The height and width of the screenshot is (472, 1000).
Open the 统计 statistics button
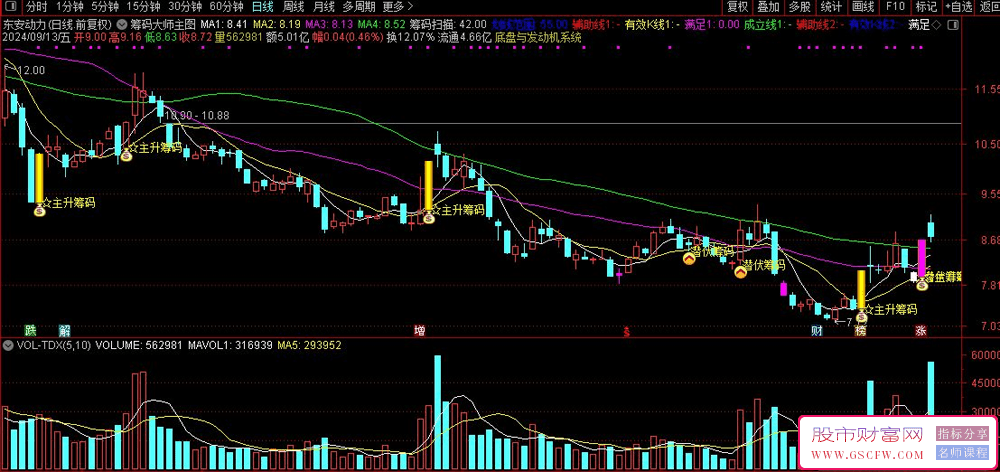[x=831, y=7]
